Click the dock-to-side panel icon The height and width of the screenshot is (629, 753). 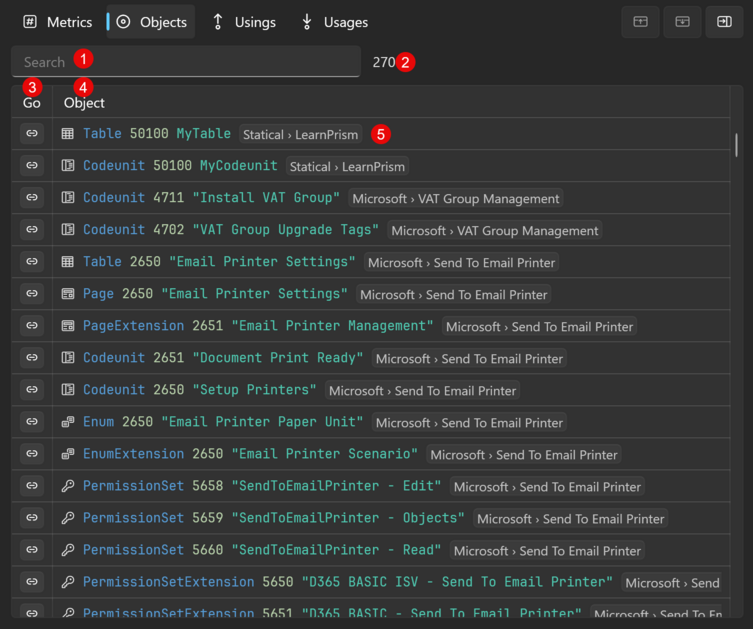[x=723, y=22]
